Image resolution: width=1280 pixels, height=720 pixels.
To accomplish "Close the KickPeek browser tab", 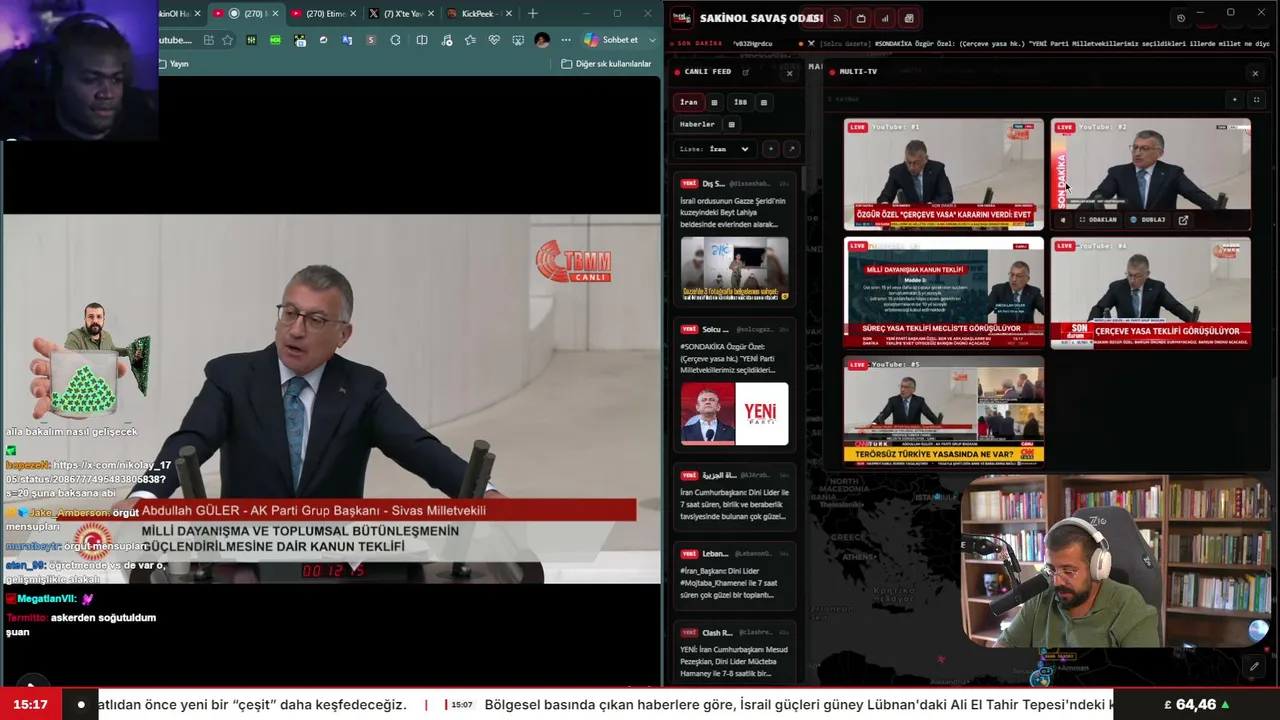I will click(509, 14).
